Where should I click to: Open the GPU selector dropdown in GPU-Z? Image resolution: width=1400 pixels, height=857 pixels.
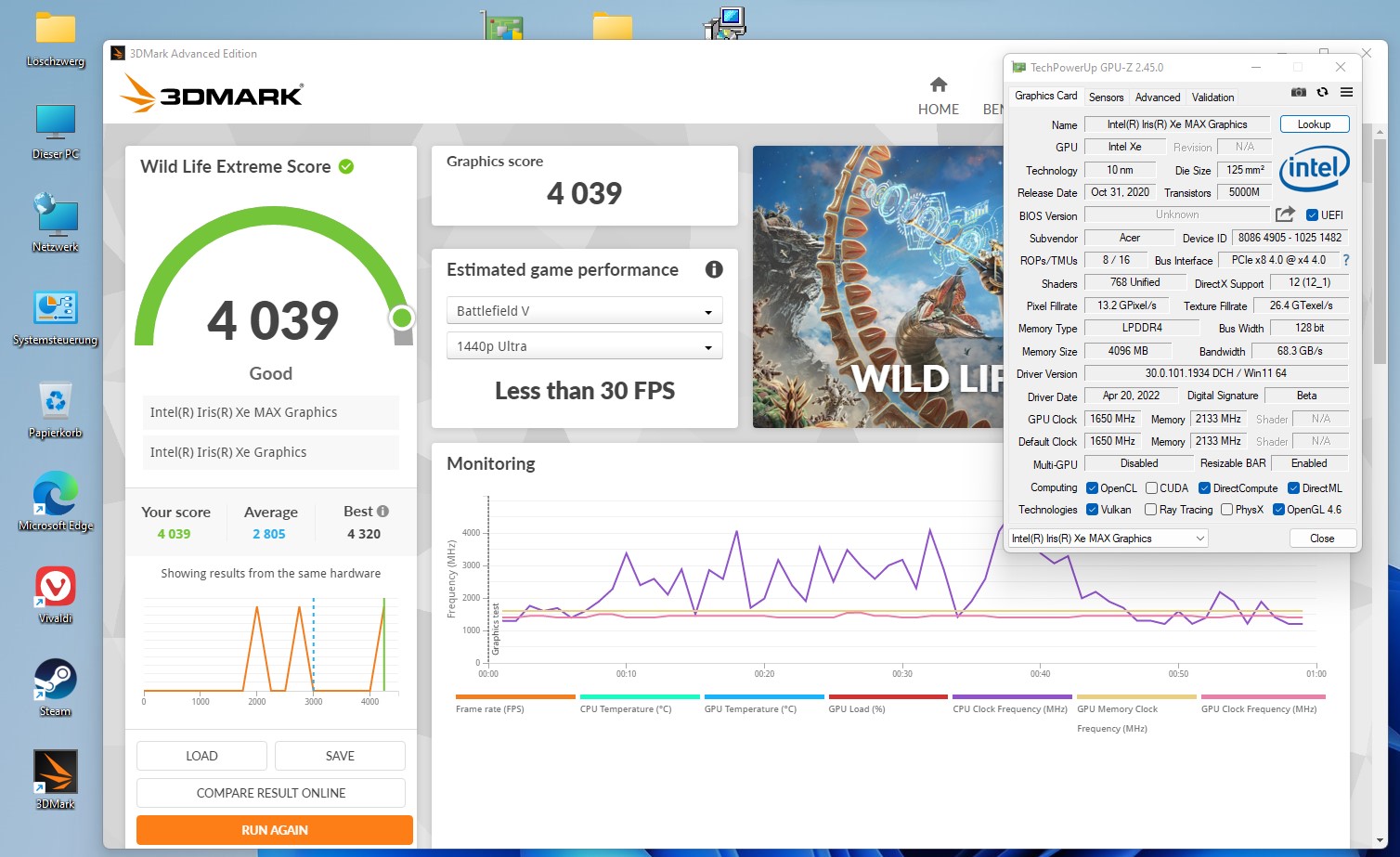click(1108, 539)
